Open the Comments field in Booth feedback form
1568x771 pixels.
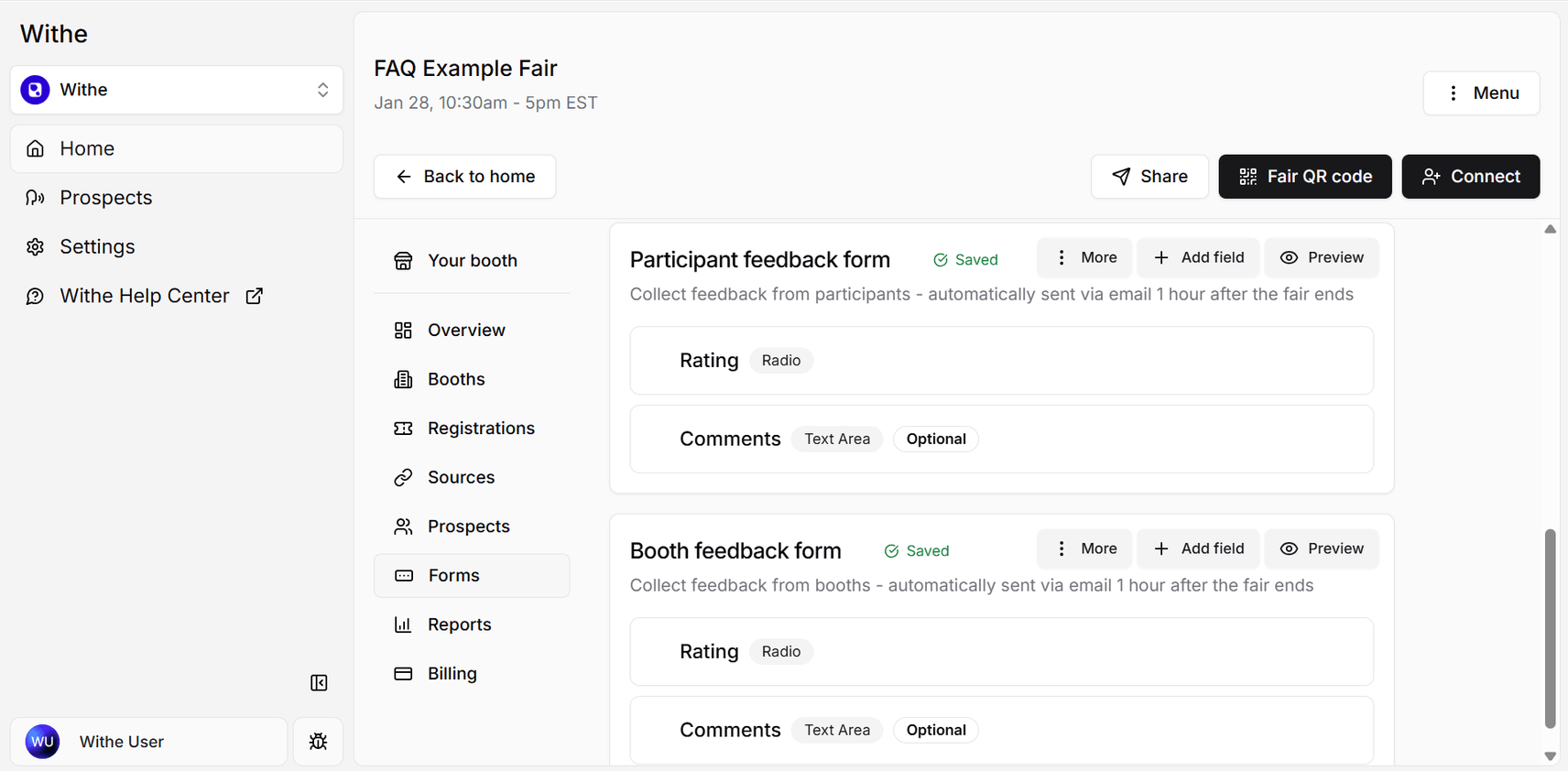coord(1002,731)
